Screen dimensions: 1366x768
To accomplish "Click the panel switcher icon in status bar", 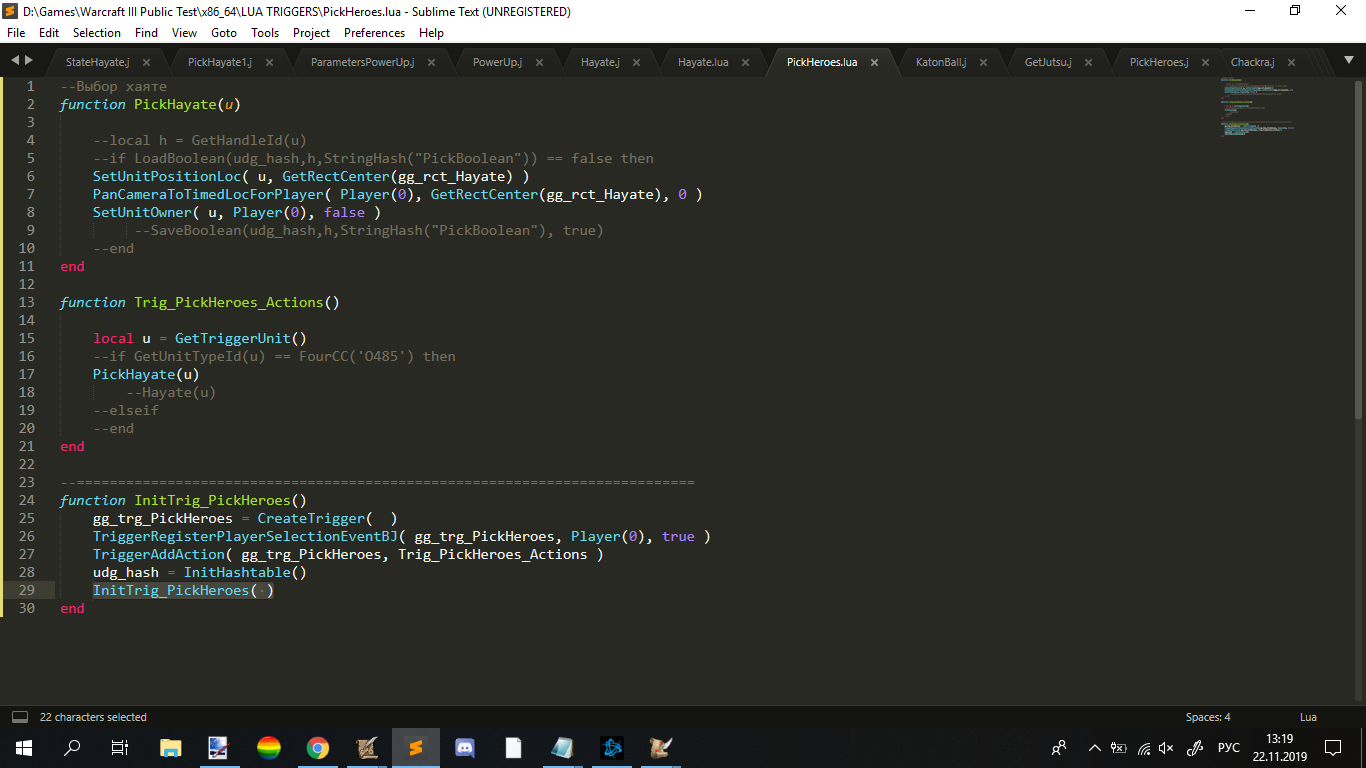I will (19, 717).
